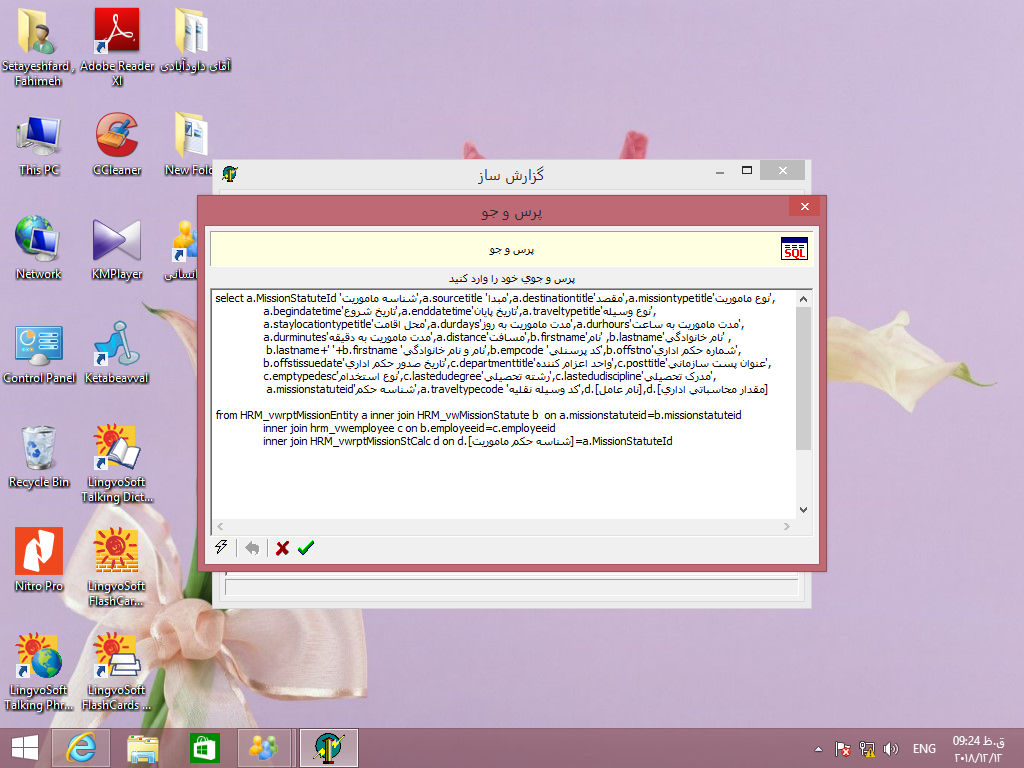Click the 'from HRM_vwrptMissionEntity' line in query
This screenshot has height=768, width=1024.
pyautogui.click(x=478, y=415)
